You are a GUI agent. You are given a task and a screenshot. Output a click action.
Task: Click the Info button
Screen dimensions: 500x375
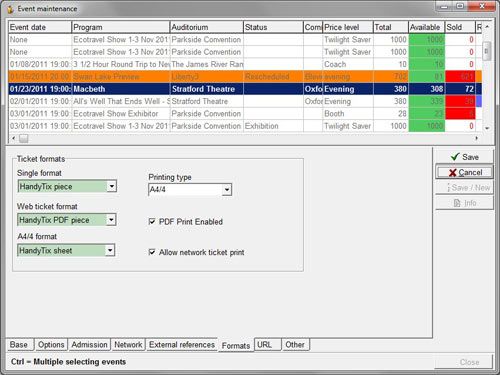(464, 203)
